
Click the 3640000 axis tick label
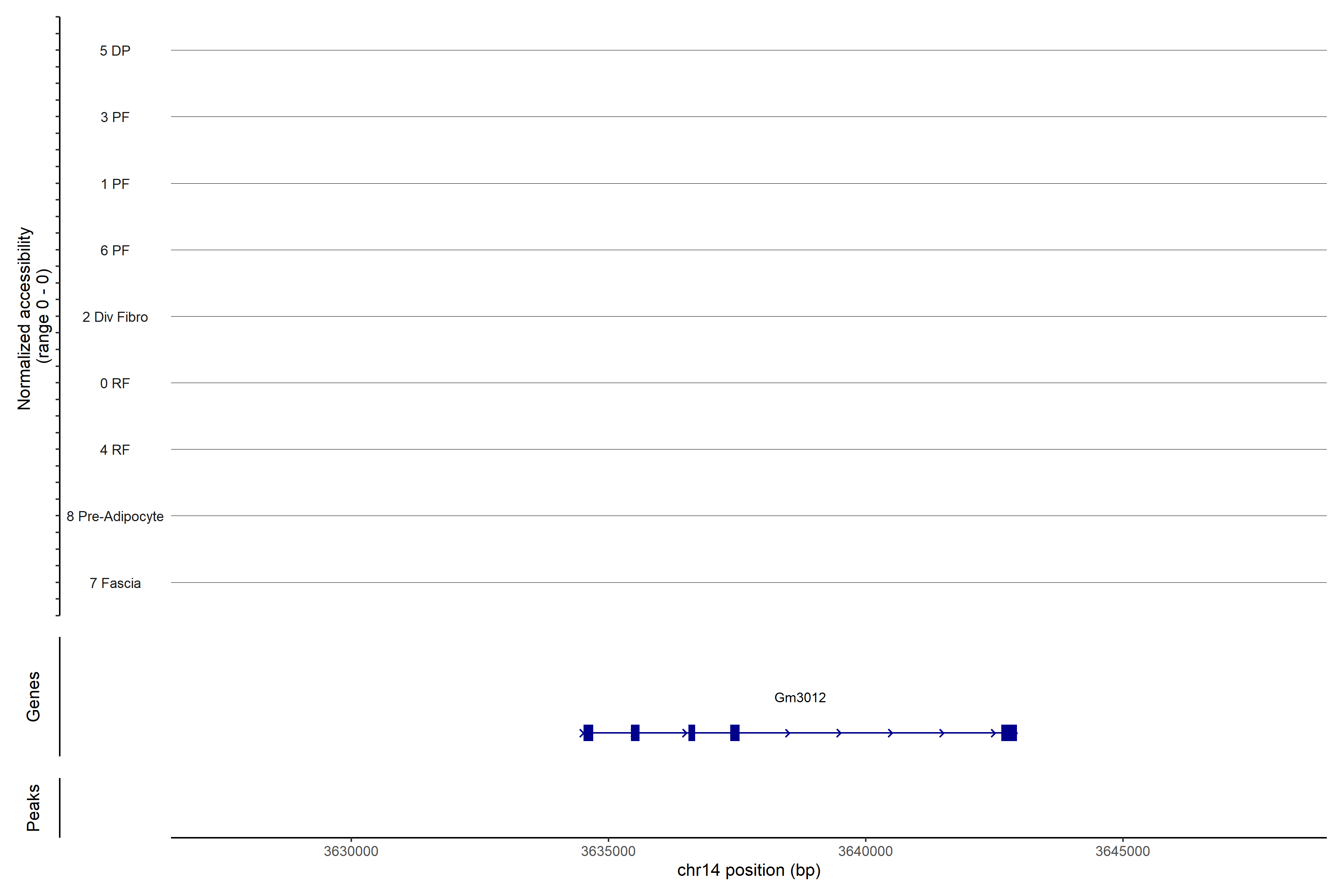point(865,852)
